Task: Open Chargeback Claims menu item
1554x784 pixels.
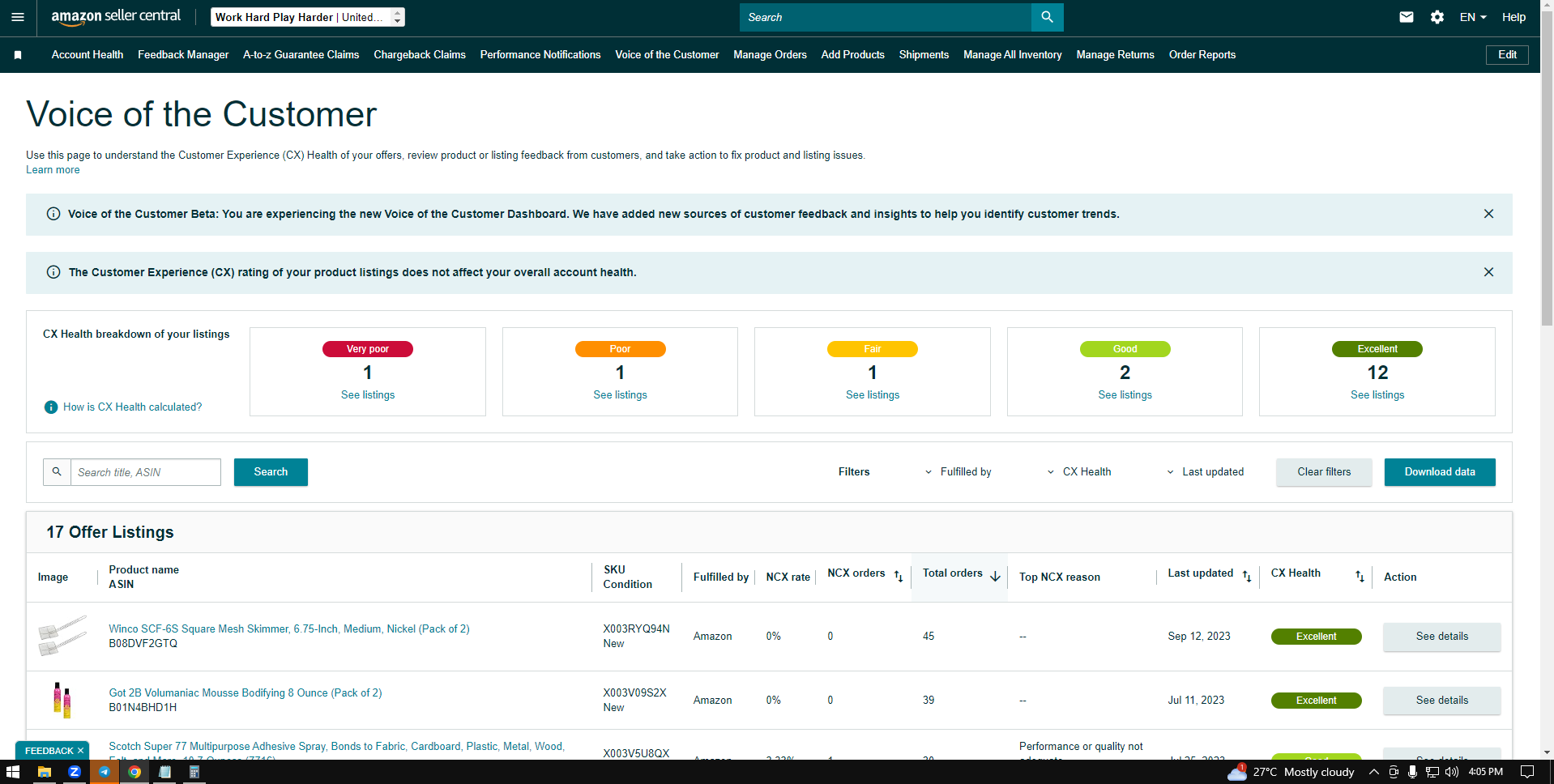Action: (x=420, y=55)
